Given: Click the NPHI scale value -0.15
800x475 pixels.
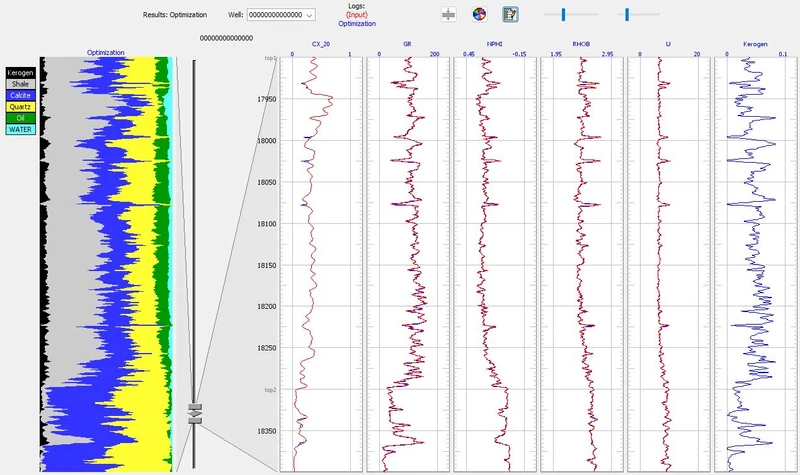Looking at the screenshot, I should pyautogui.click(x=519, y=54).
